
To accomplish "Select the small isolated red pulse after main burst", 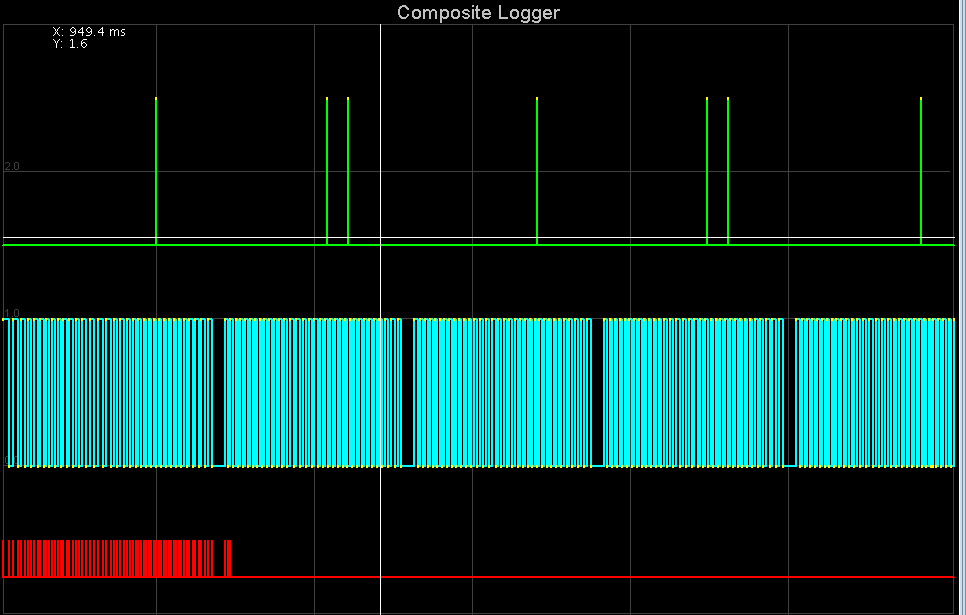I will tap(227, 558).
